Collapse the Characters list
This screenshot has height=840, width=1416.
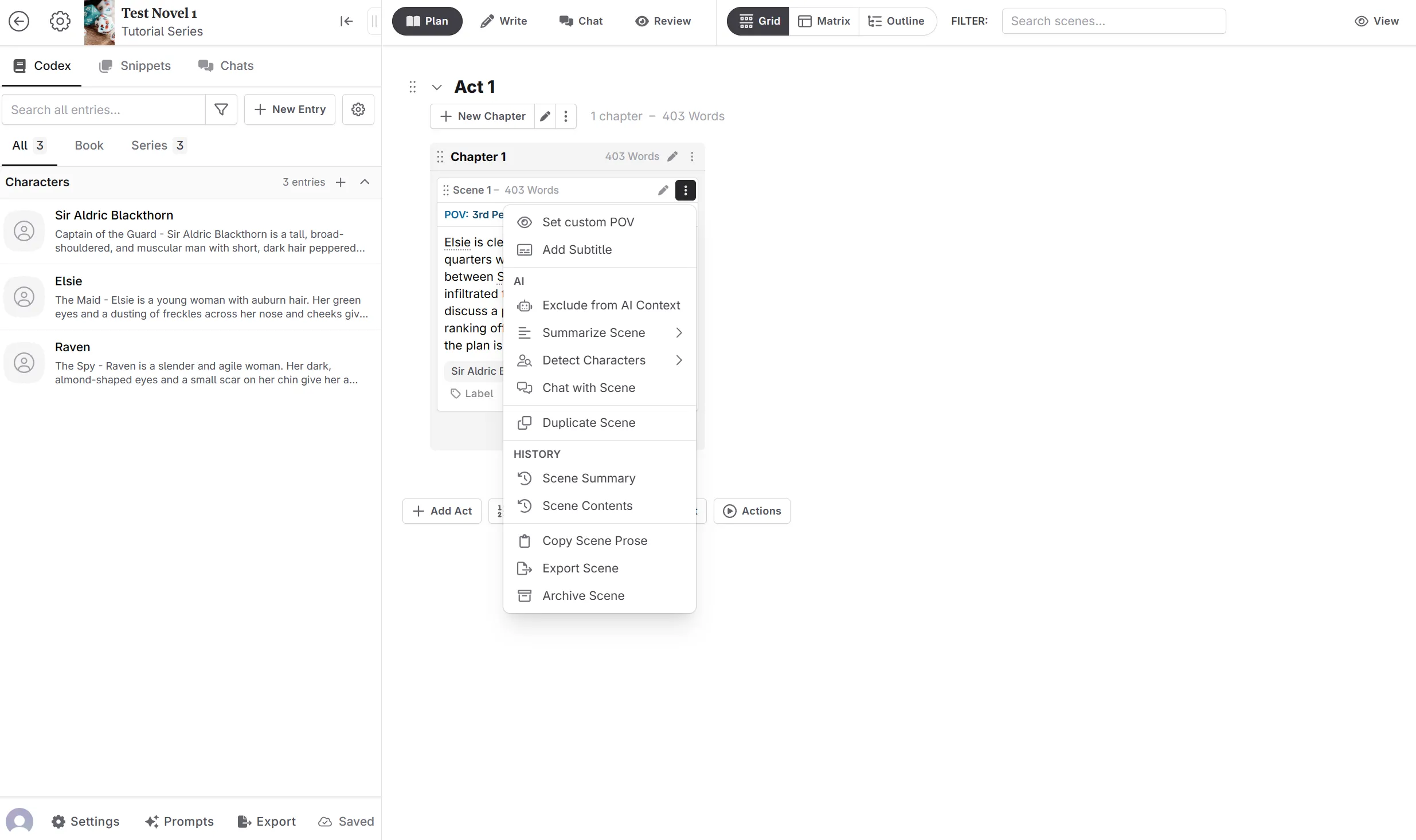365,182
